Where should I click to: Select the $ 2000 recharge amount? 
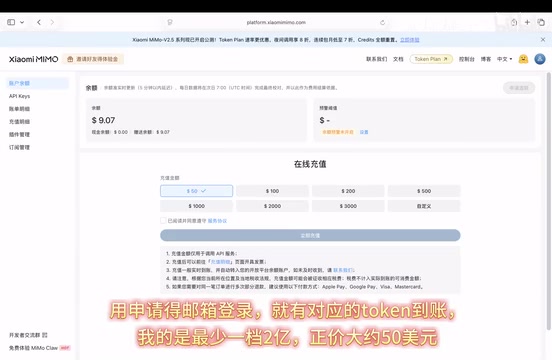(272, 206)
